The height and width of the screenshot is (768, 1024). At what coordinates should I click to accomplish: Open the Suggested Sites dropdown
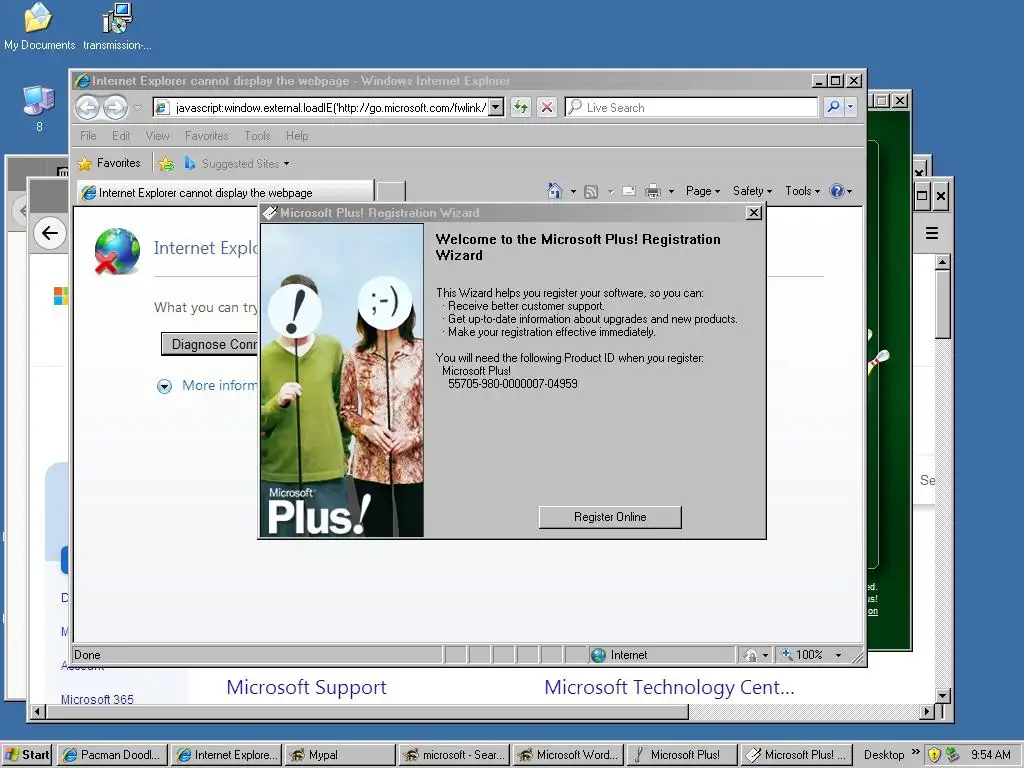pyautogui.click(x=236, y=163)
